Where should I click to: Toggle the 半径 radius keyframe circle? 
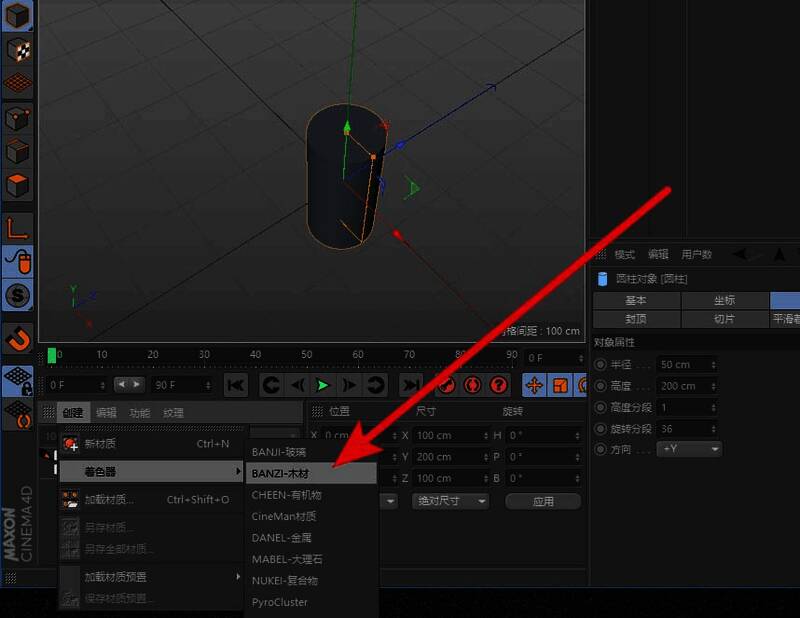point(600,365)
